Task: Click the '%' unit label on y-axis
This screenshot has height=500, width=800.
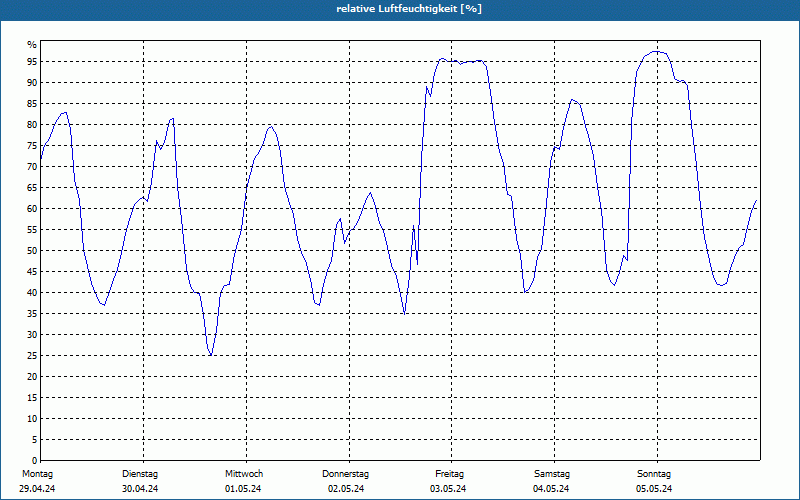Action: [32, 45]
